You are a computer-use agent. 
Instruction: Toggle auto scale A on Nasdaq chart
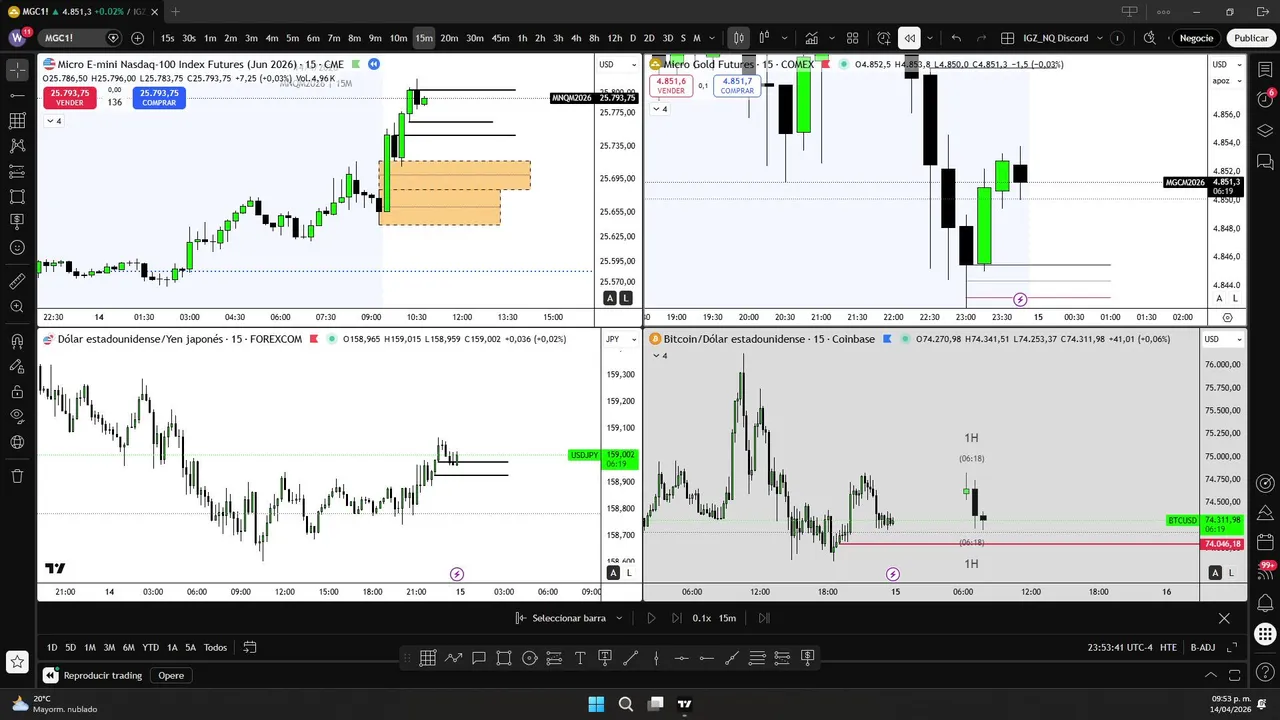pos(610,298)
